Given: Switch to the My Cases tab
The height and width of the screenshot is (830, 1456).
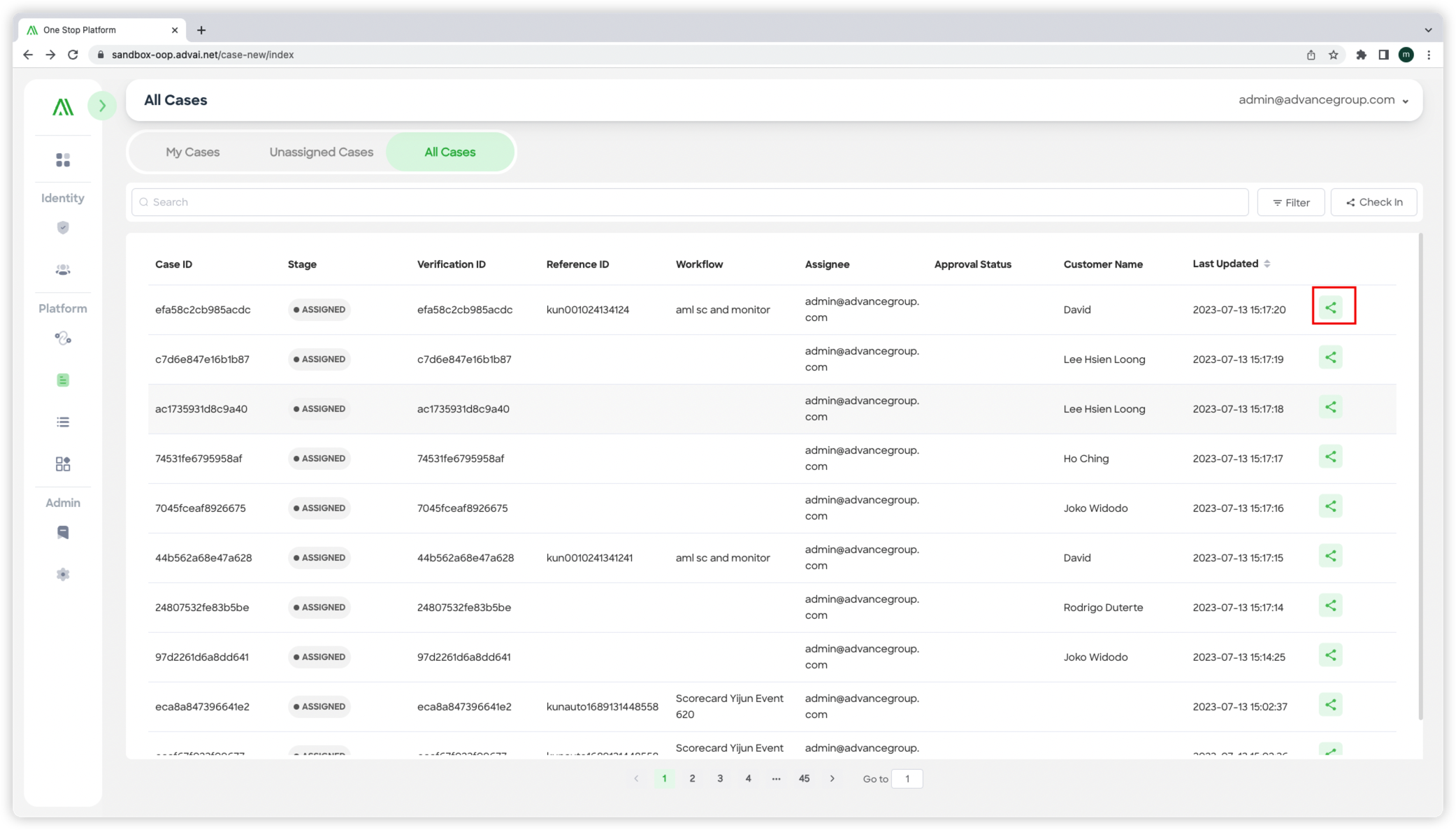Looking at the screenshot, I should (x=193, y=152).
